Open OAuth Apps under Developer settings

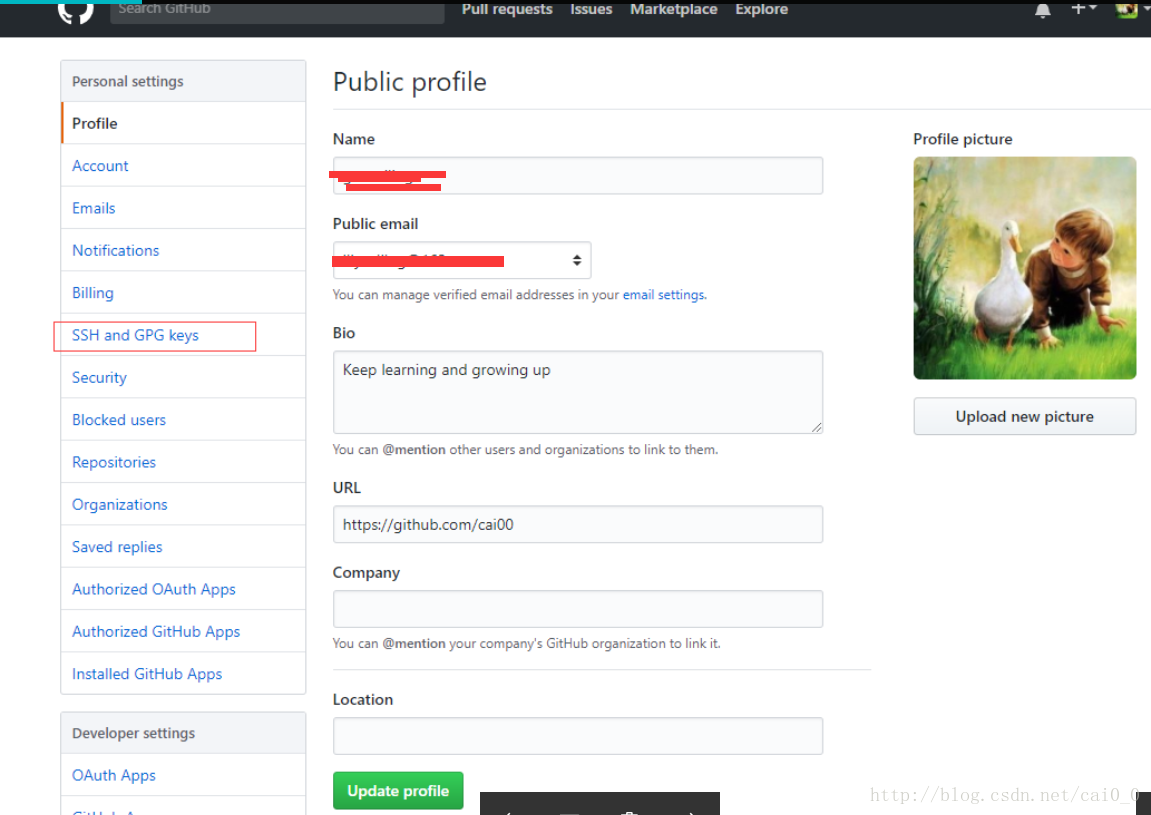coord(184,775)
